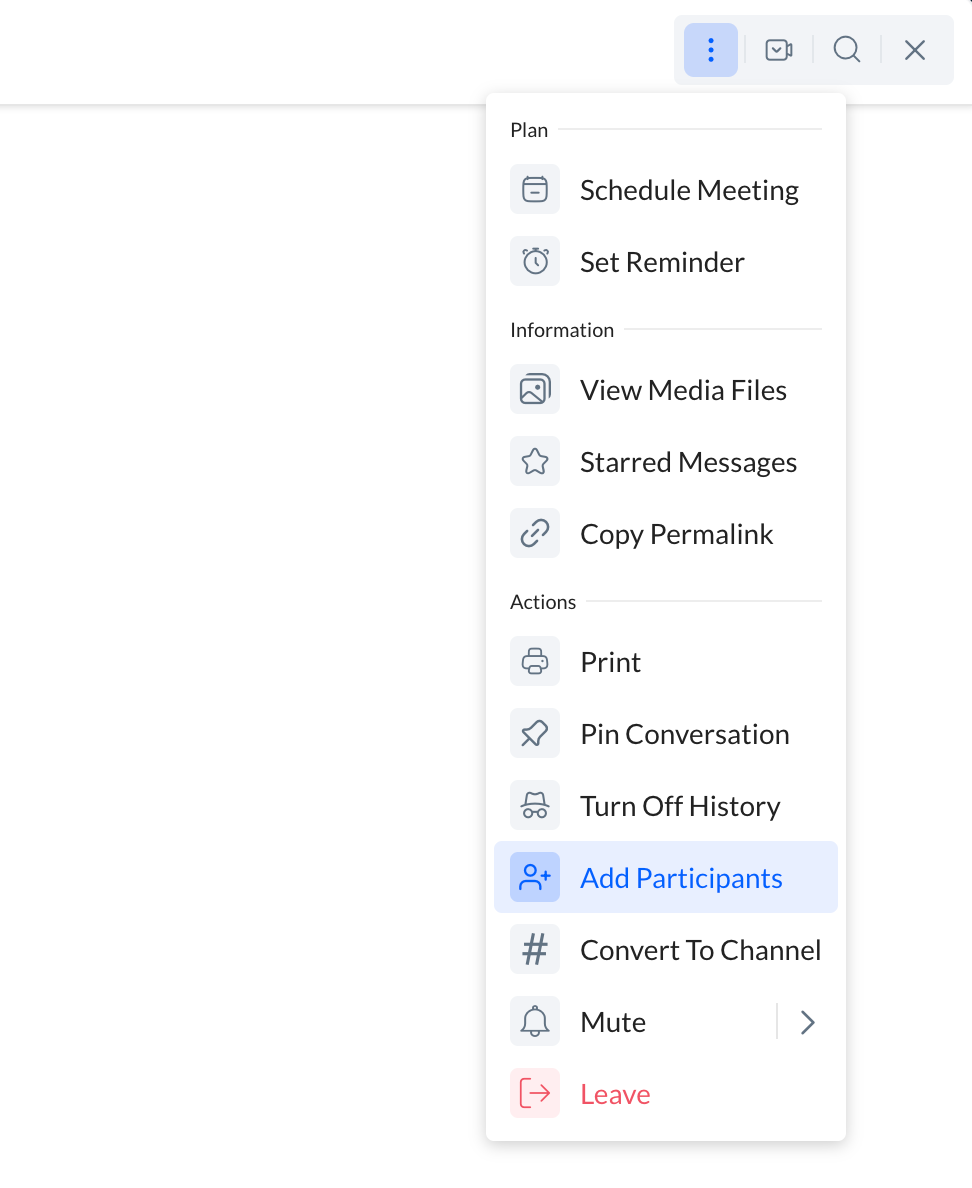
Task: Click the image icon beside View Media Files
Action: 535,390
